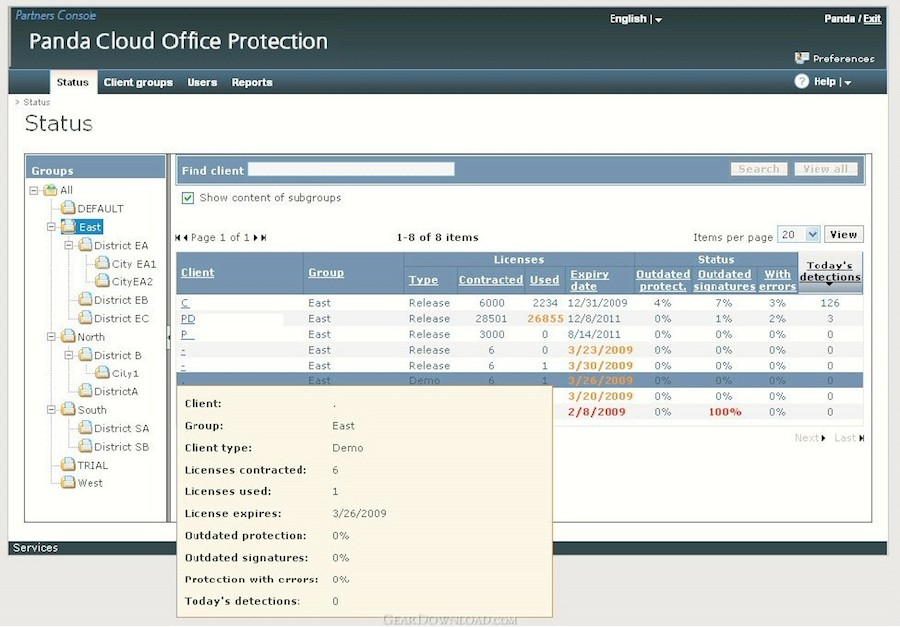Click the TRIAL group folder icon
This screenshot has width=900, height=627.
tap(68, 465)
